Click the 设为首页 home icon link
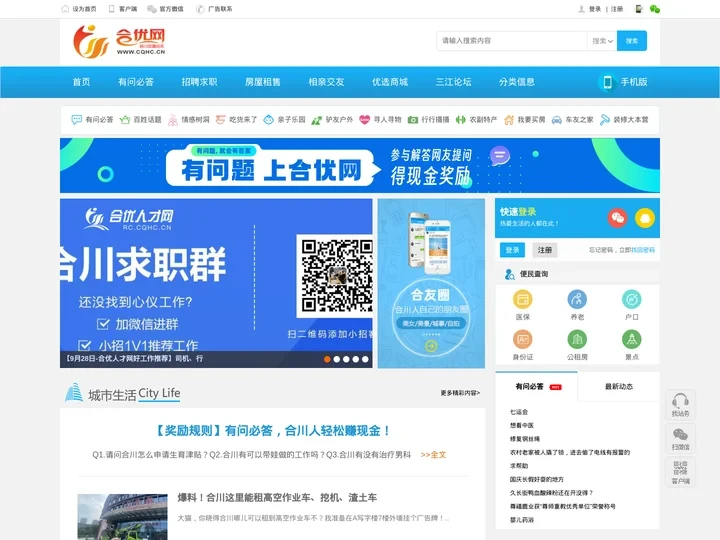The image size is (720, 540). point(79,9)
